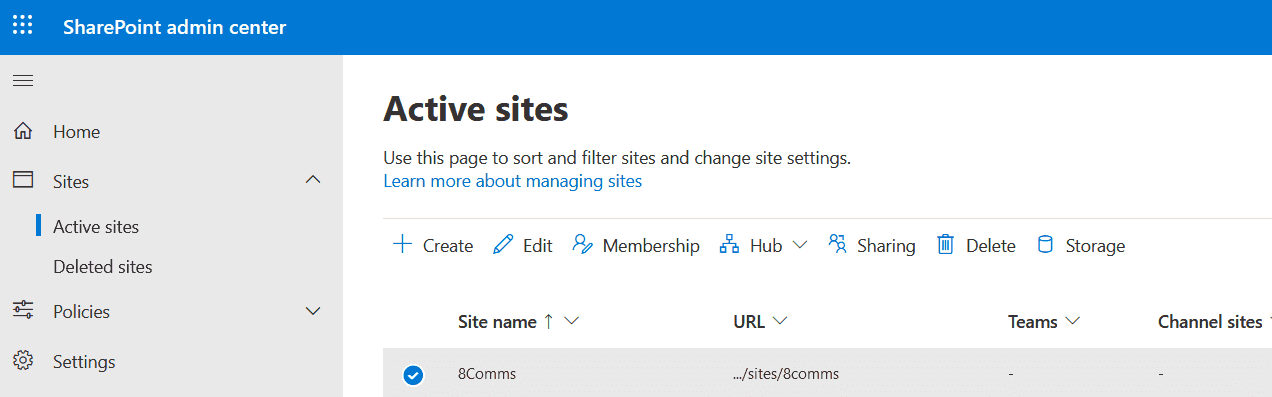The image size is (1272, 397).
Task: Click the Sharing toolbar button
Action: point(871,245)
